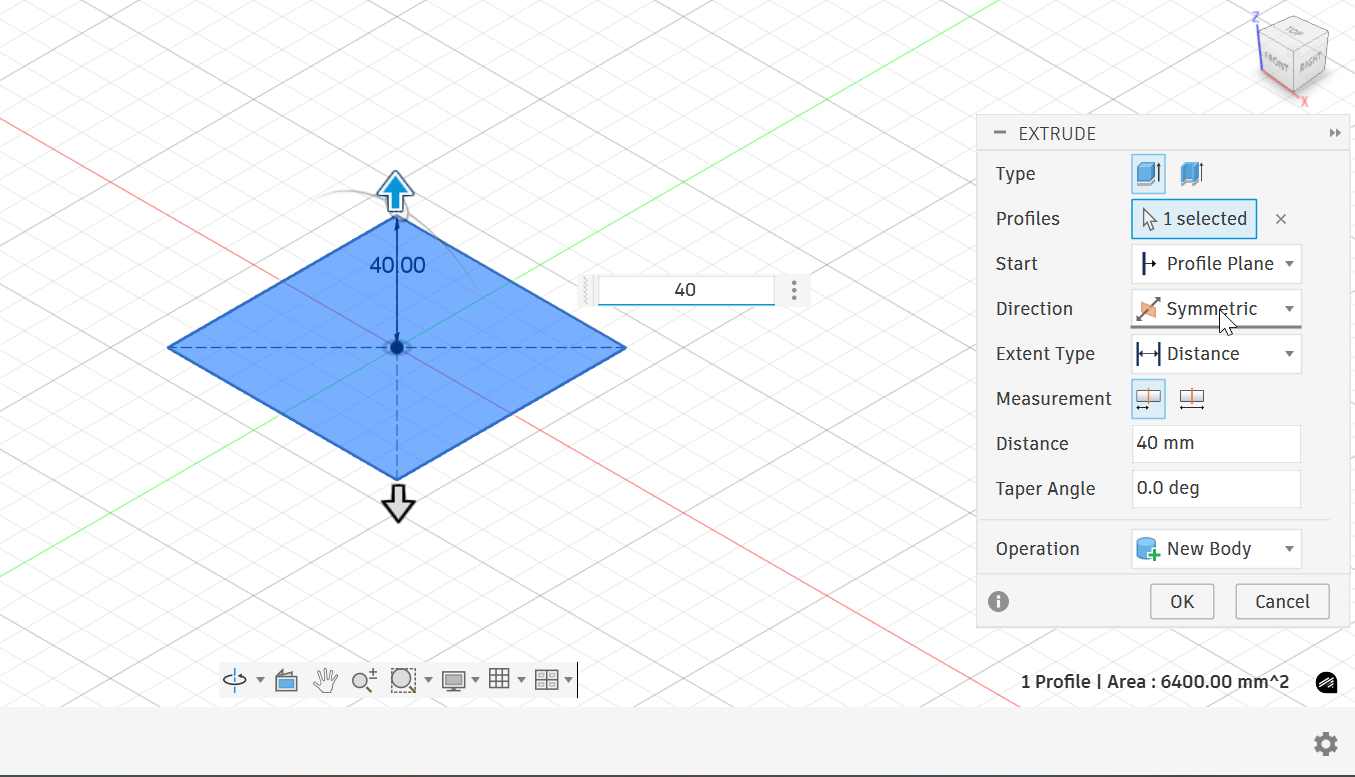This screenshot has height=777, width=1355.
Task: Click the round black icon beside the area readout
Action: point(1326,683)
